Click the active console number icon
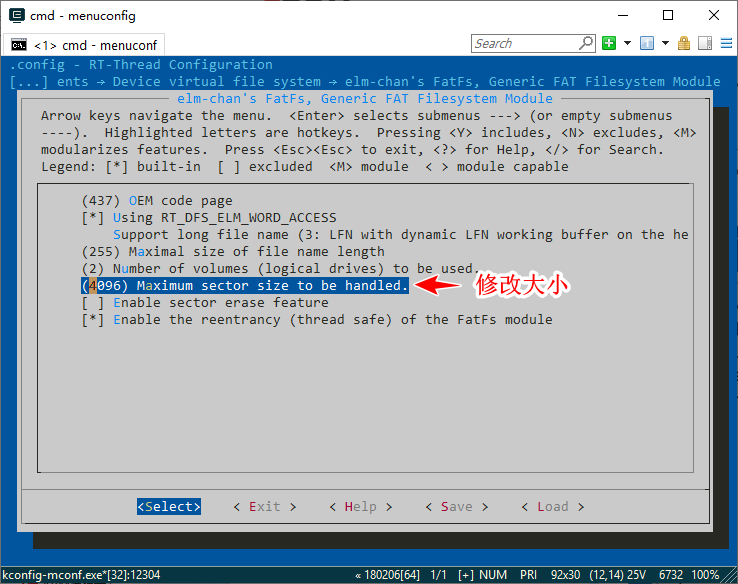The width and height of the screenshot is (738, 584). tap(646, 43)
